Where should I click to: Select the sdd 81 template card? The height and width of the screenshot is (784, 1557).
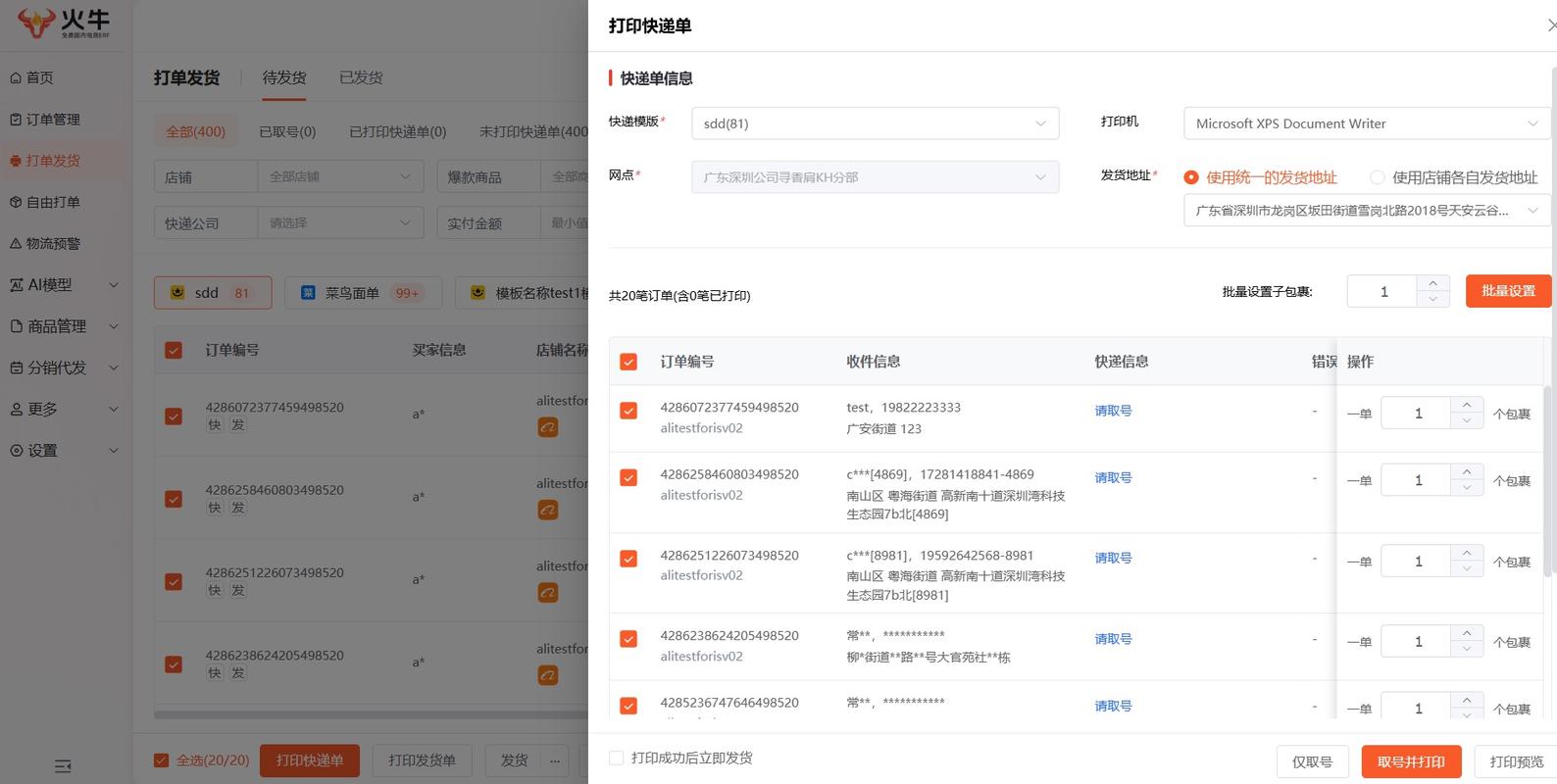pos(213,292)
